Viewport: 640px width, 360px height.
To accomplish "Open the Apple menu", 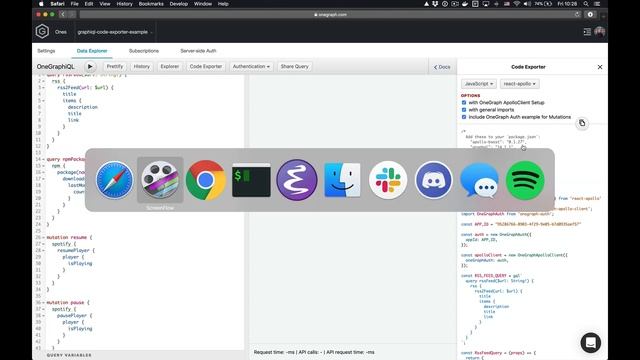I will click(x=41, y=4).
